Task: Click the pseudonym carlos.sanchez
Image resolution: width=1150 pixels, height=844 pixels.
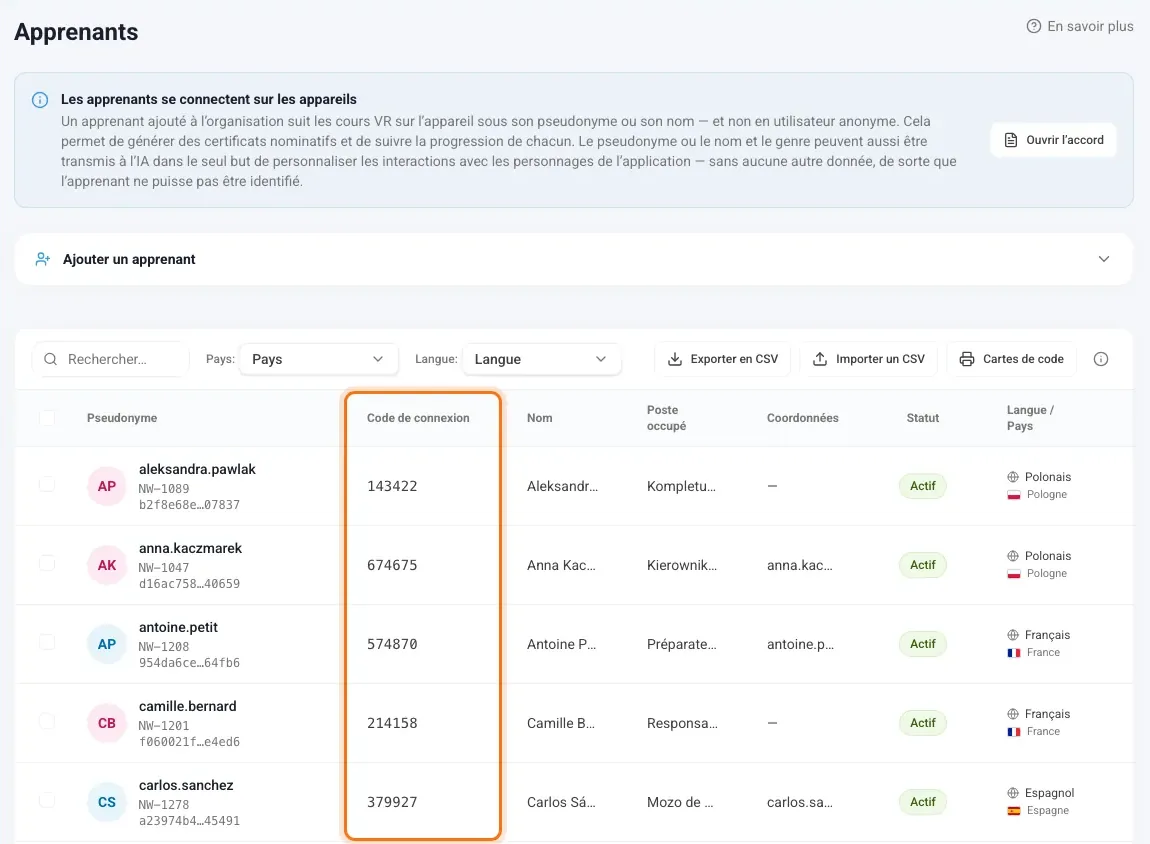Action: [186, 785]
